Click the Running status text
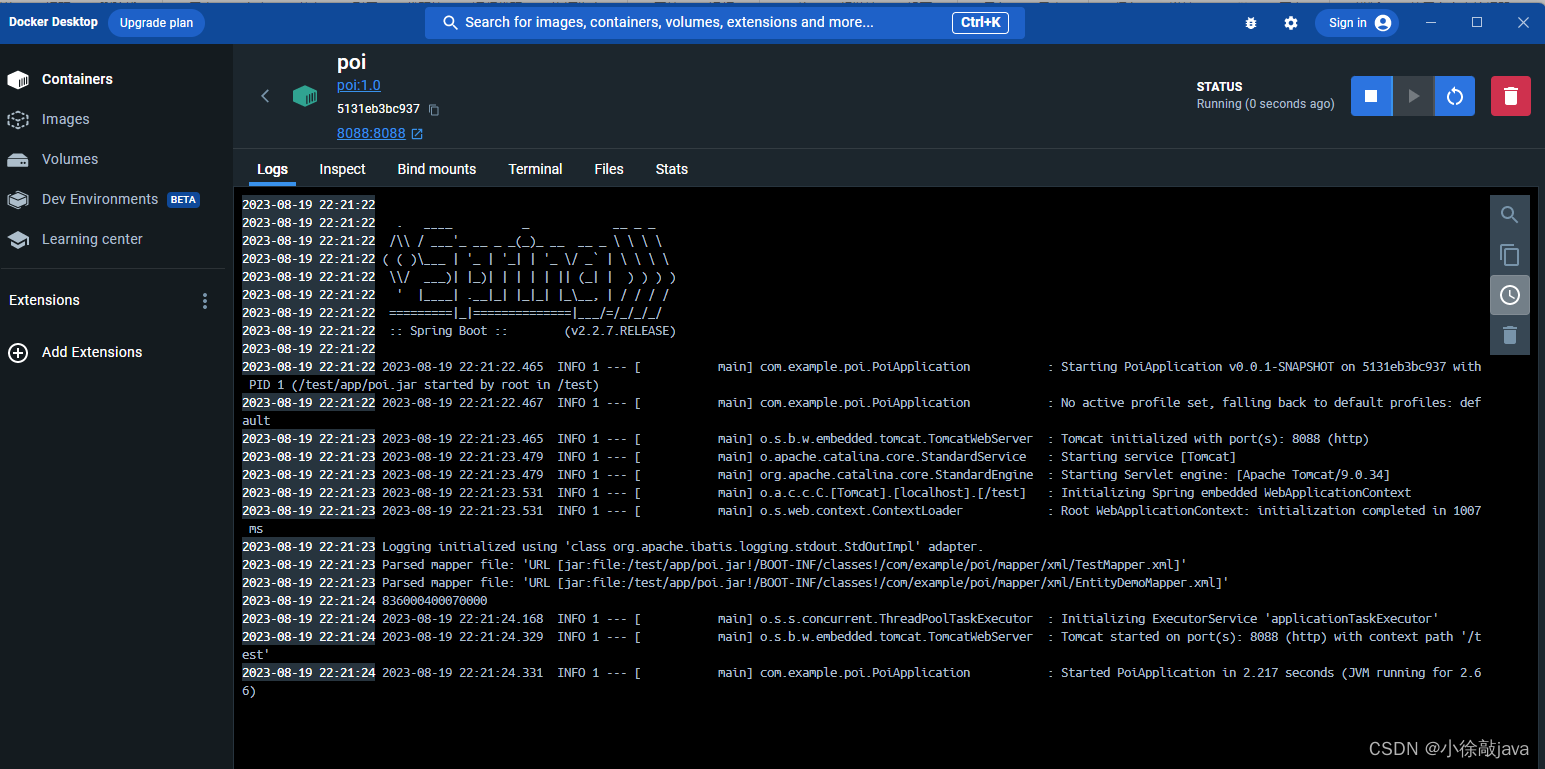Screen dimensions: 1545x769 click(x=1265, y=104)
